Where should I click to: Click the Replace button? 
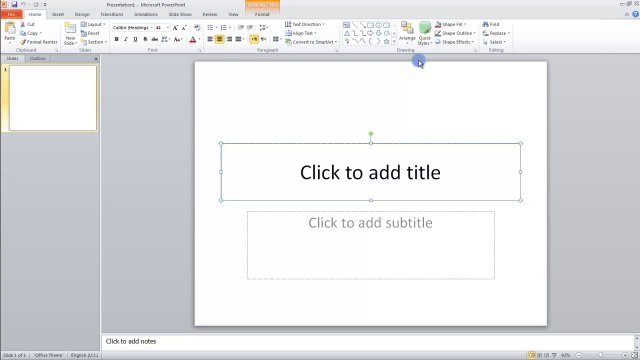[x=496, y=33]
